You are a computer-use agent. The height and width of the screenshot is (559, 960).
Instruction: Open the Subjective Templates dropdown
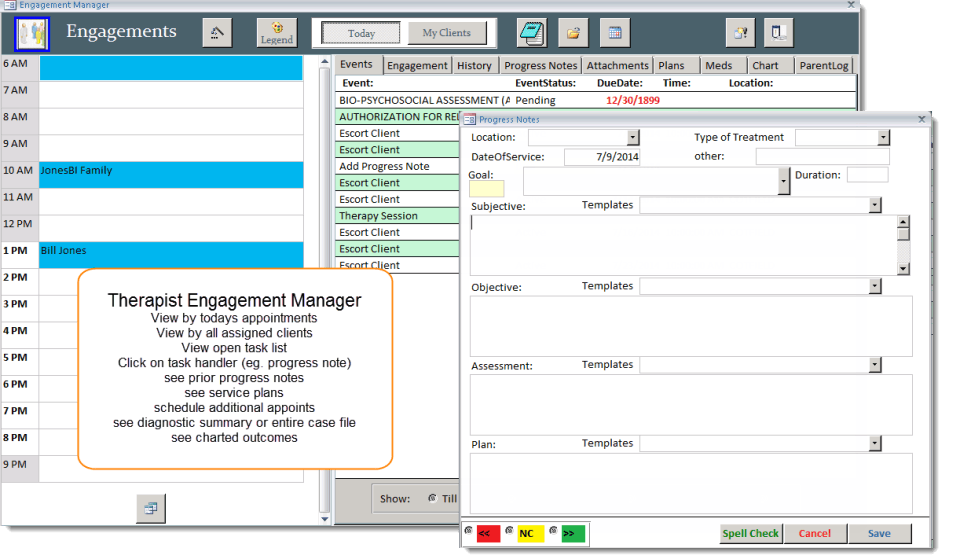(x=875, y=205)
